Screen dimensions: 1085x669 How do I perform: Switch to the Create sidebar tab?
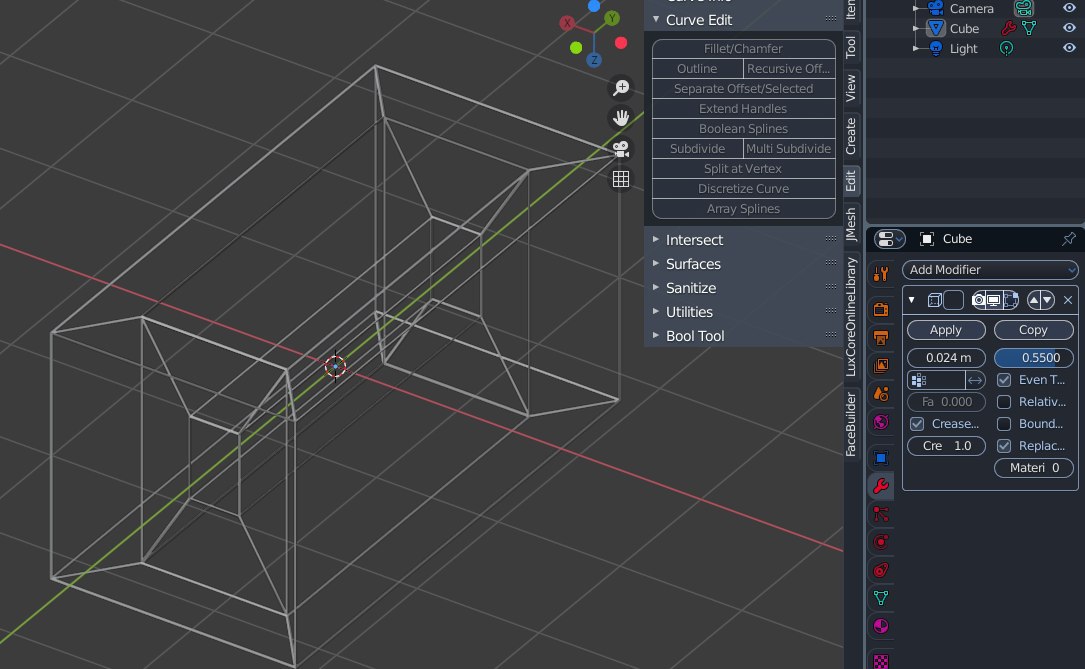(851, 136)
